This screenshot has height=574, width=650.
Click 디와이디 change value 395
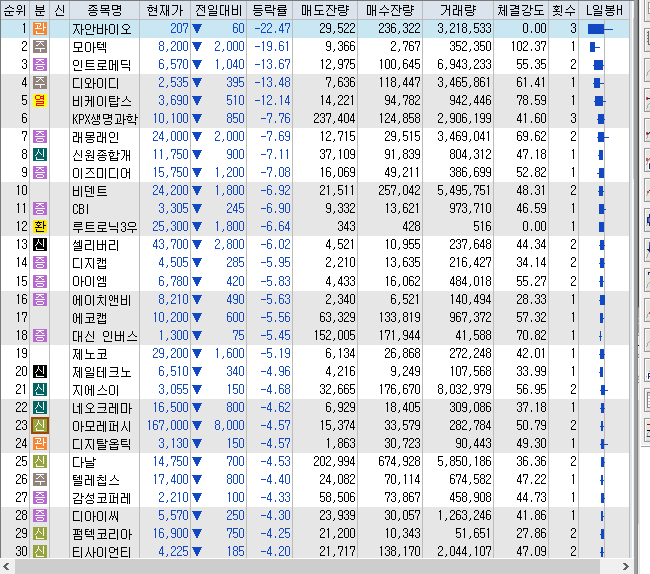[235, 82]
